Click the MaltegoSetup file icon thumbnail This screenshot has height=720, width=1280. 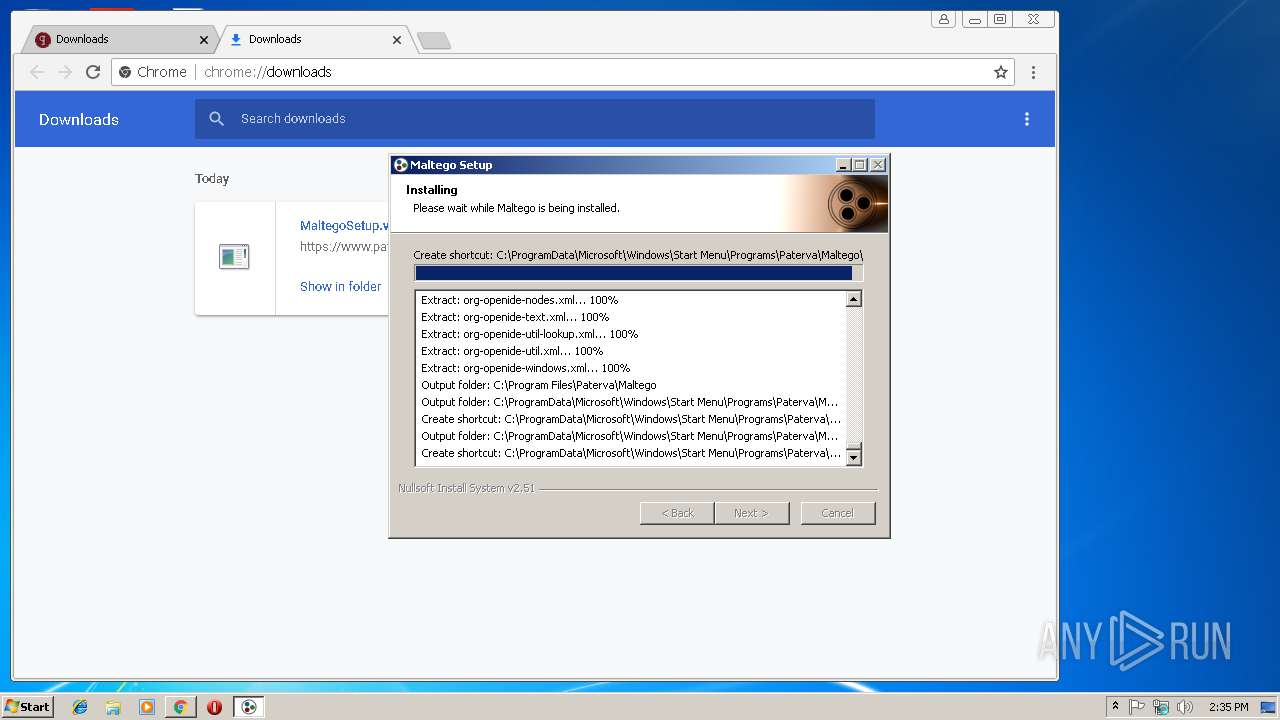[234, 257]
